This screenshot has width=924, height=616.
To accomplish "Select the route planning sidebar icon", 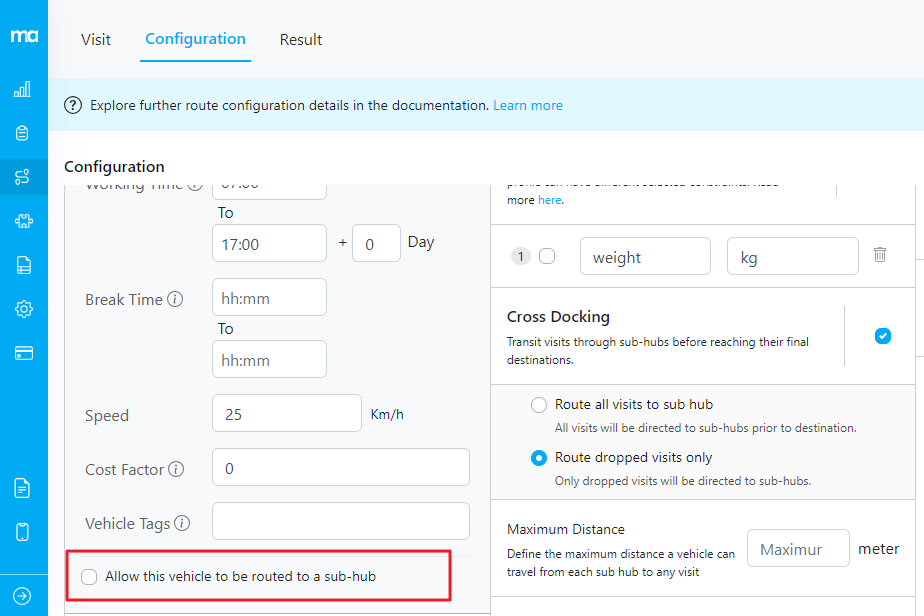I will (22, 177).
